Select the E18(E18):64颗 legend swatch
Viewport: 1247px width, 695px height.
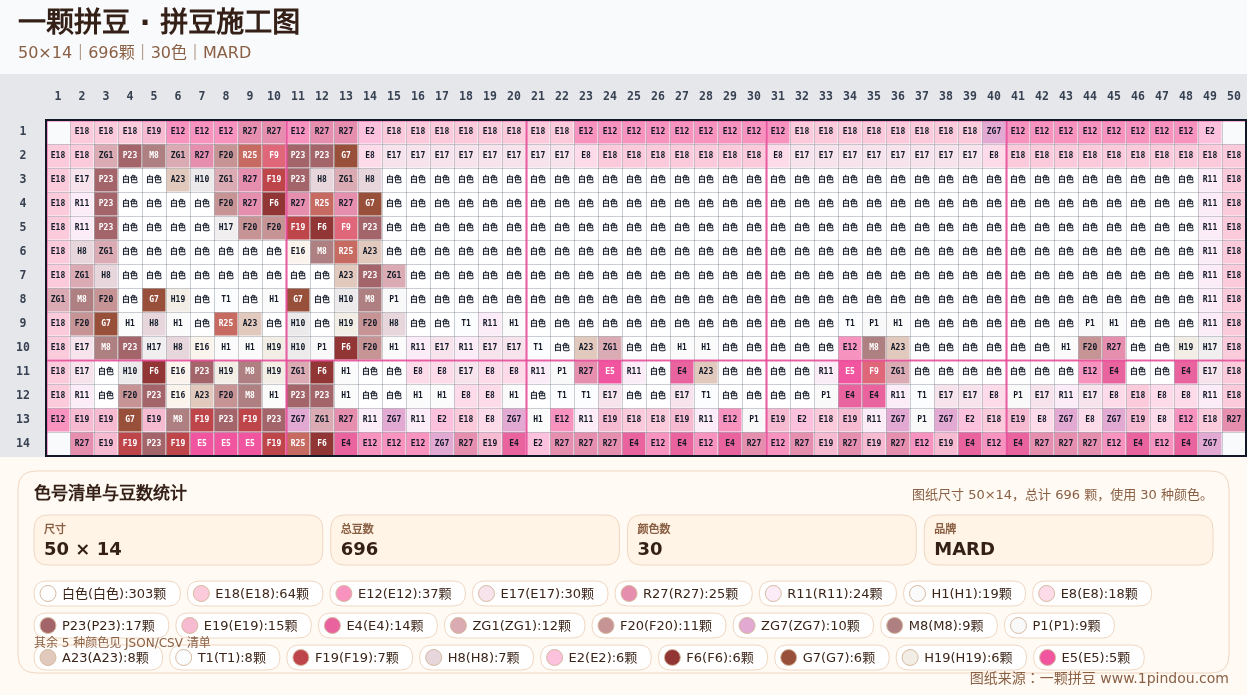click(255, 593)
